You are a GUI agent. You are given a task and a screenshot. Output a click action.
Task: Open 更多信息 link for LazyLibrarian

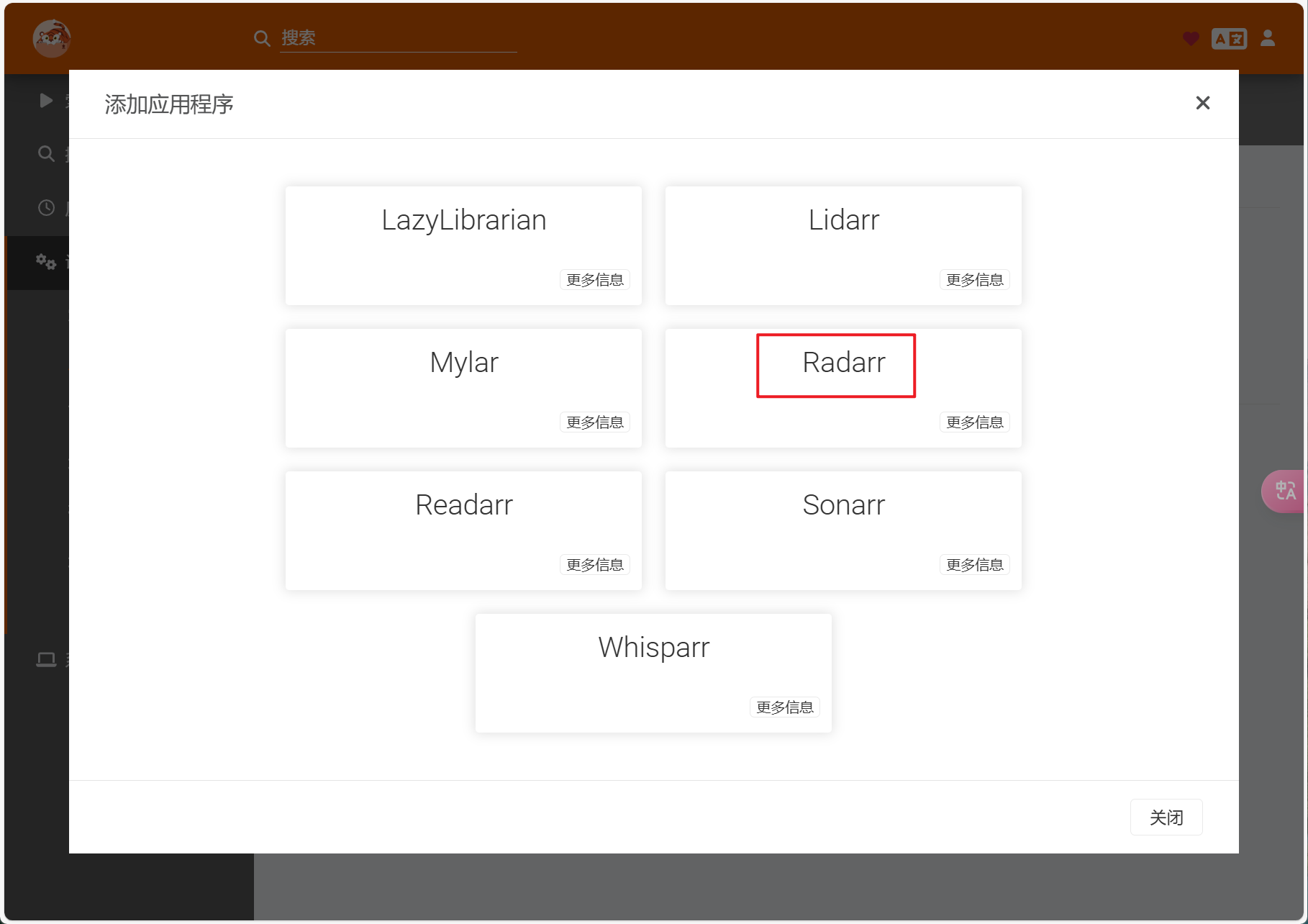click(x=595, y=280)
